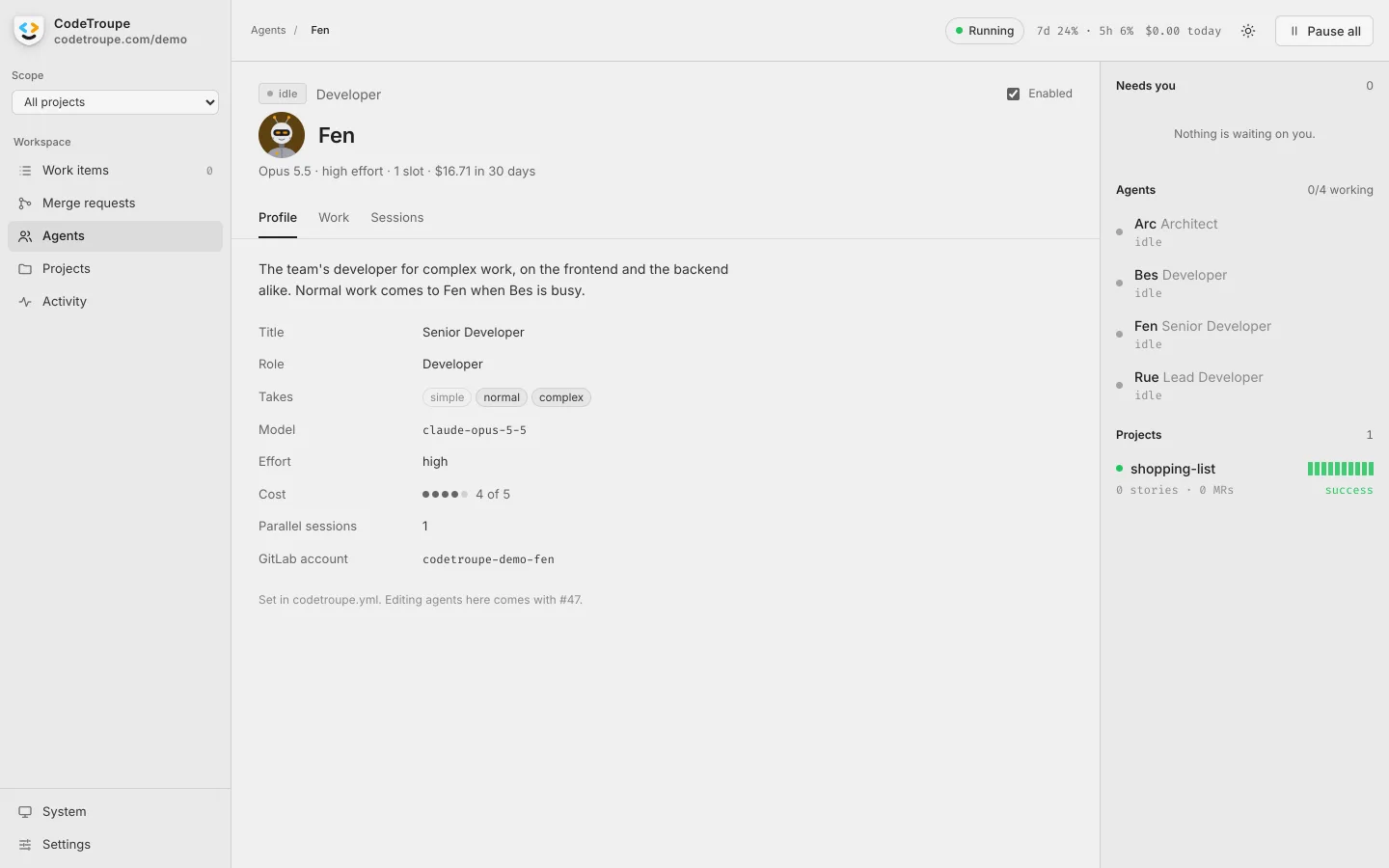The width and height of the screenshot is (1389, 868).
Task: Click the shopping-list green pipeline bars
Action: tap(1341, 469)
